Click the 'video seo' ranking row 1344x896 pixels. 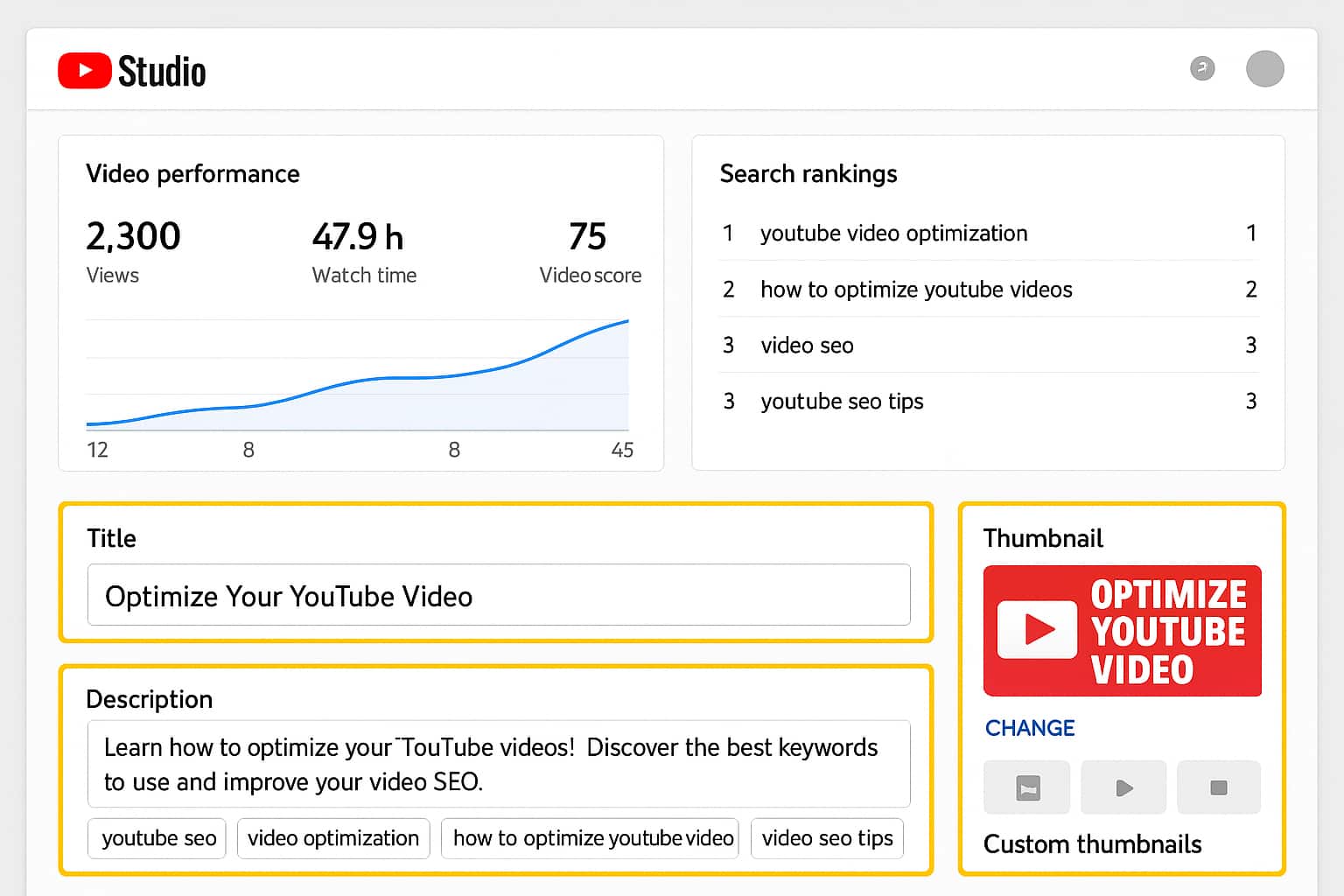coord(989,345)
